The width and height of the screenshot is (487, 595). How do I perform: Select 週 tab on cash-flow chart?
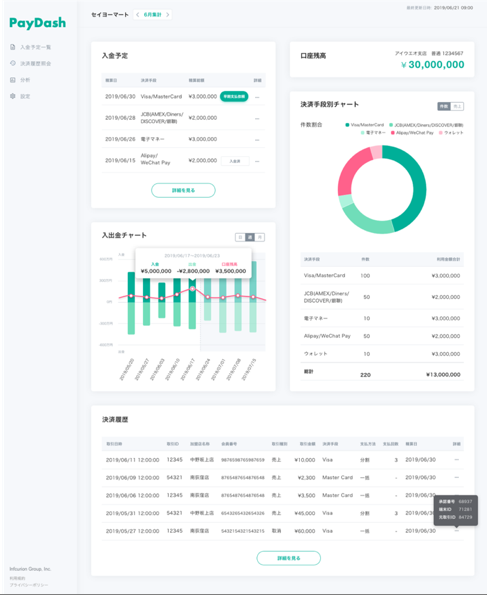click(250, 237)
